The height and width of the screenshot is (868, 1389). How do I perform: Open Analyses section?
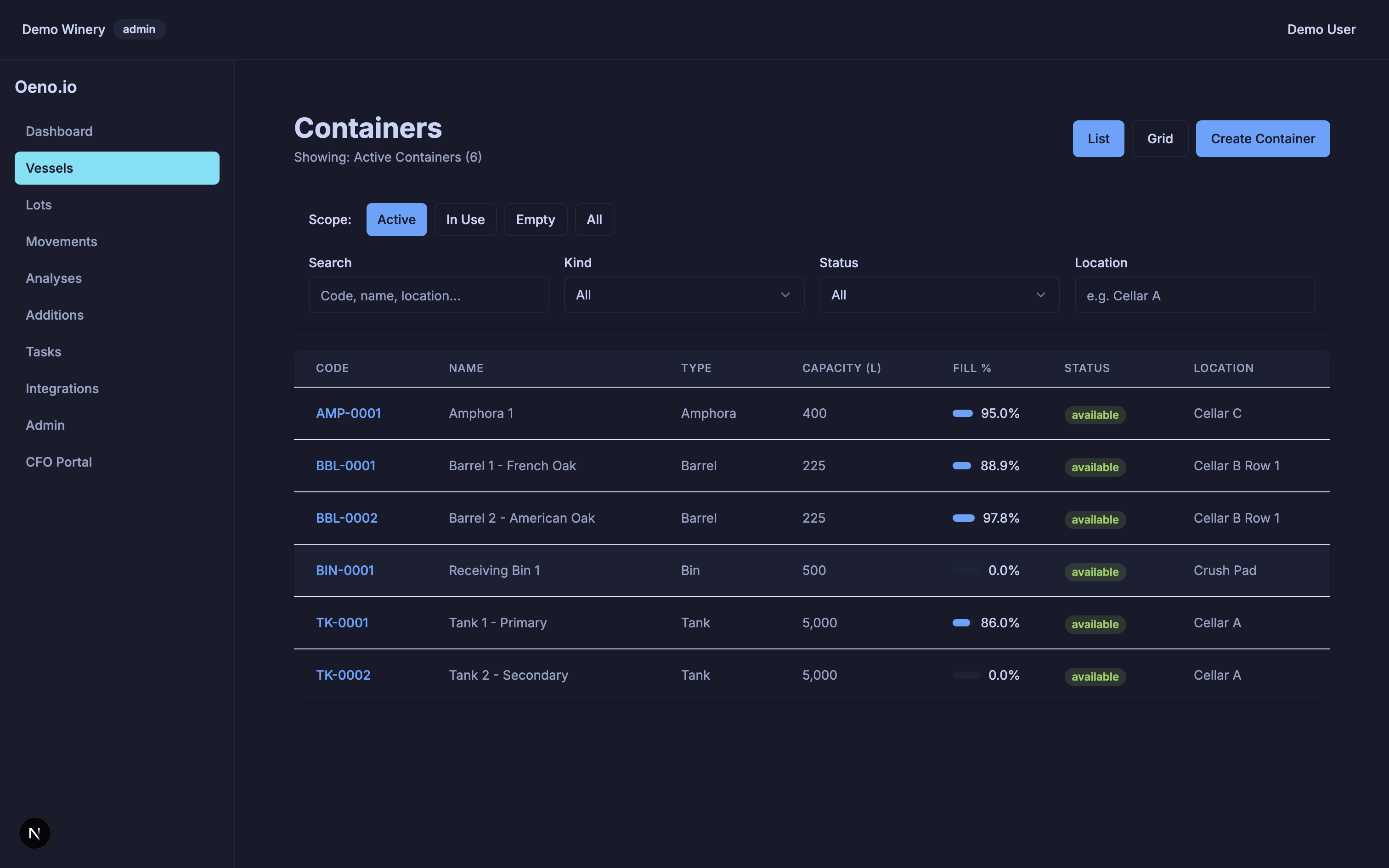[117, 278]
